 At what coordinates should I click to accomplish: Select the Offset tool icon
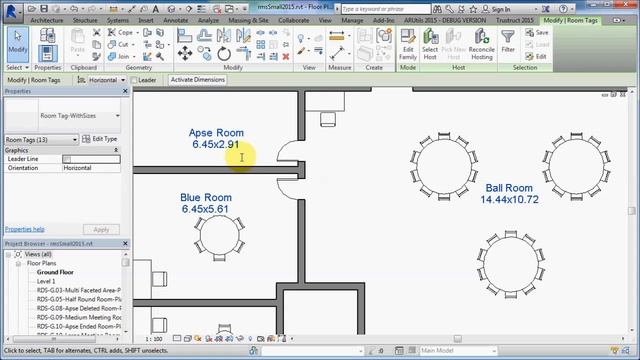click(204, 36)
